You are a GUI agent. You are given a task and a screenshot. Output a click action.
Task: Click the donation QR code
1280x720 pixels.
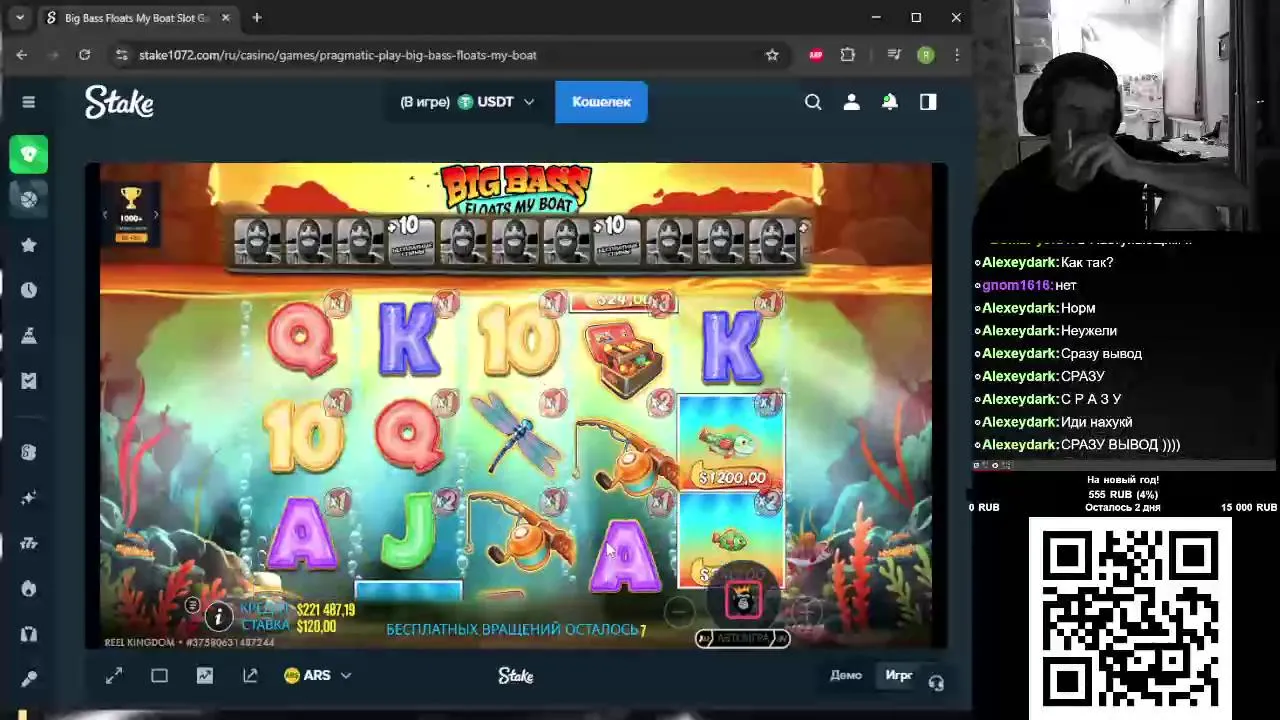pos(1130,618)
